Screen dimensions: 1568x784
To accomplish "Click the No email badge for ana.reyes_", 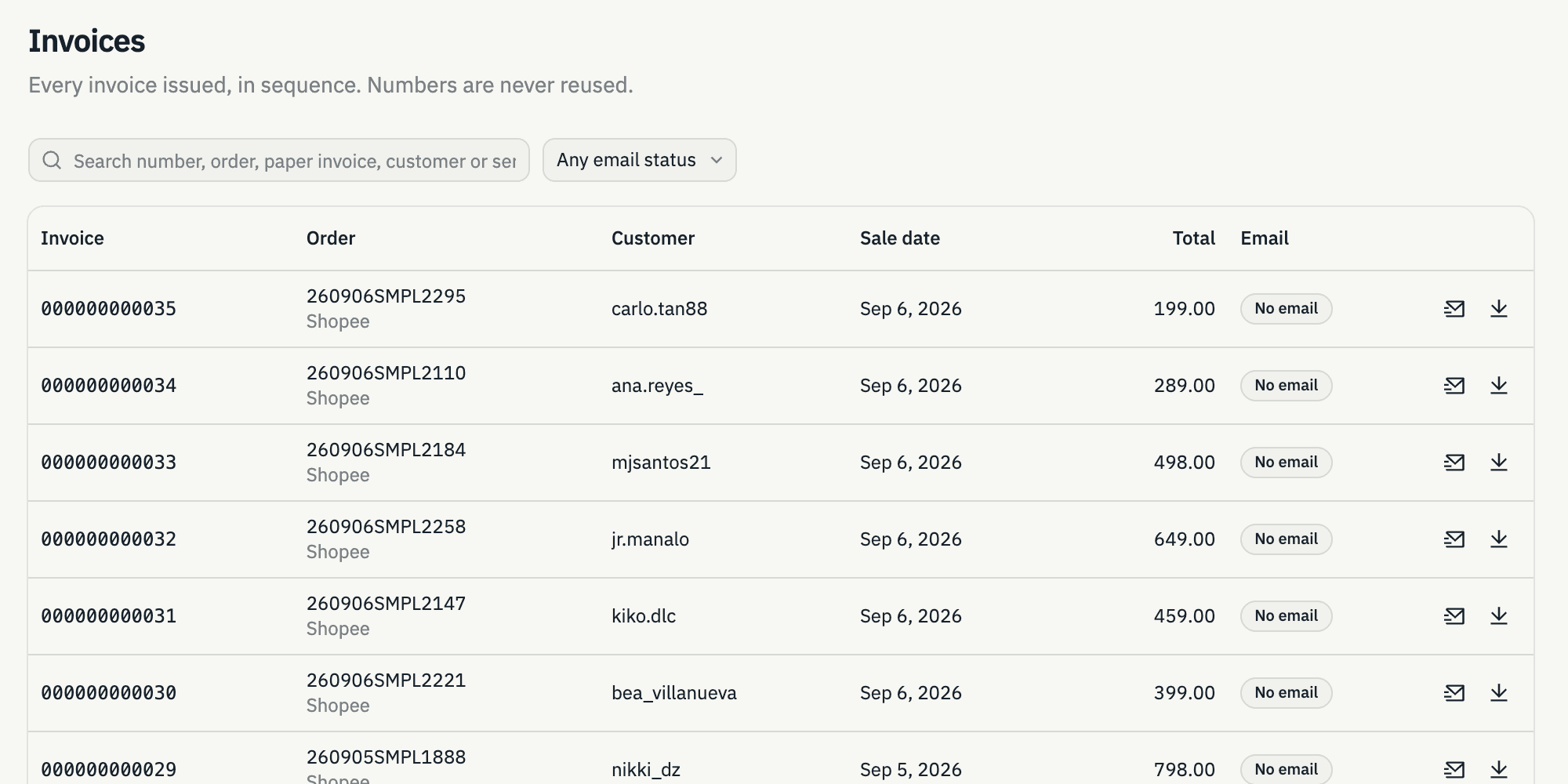I will [1287, 386].
